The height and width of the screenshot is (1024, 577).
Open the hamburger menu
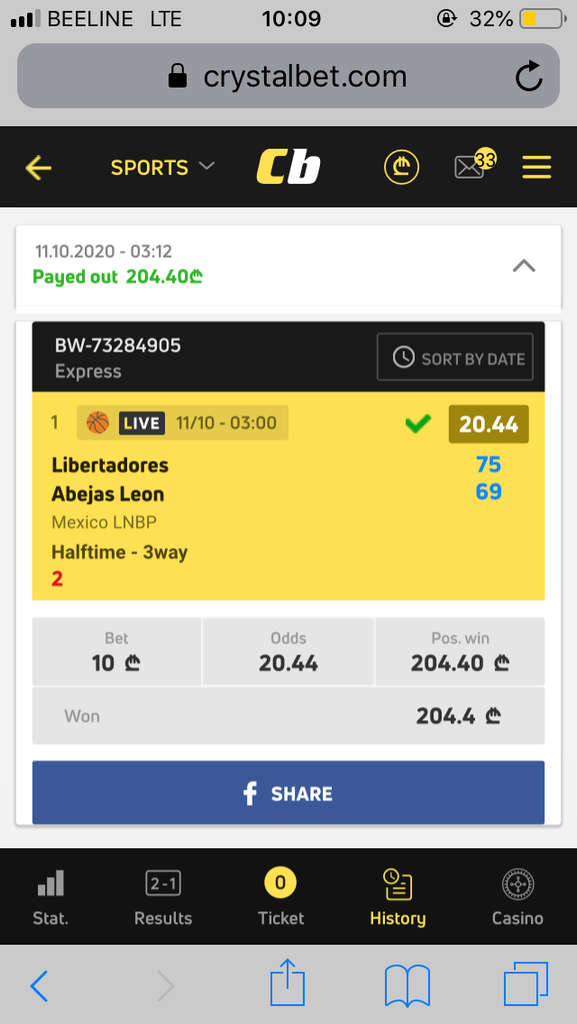click(x=537, y=168)
